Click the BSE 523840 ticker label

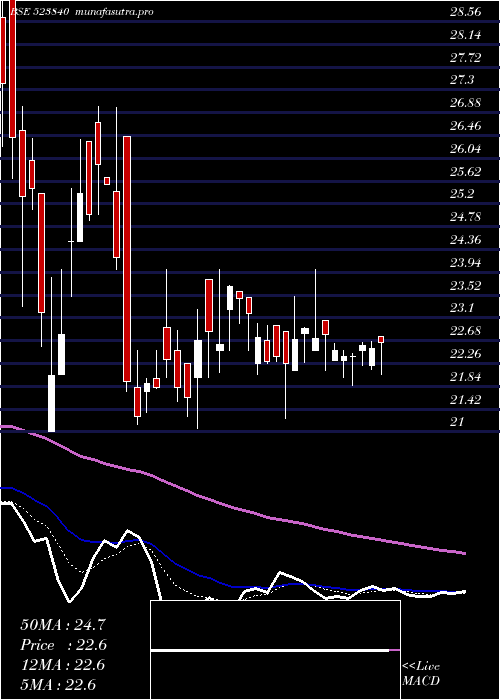pyautogui.click(x=38, y=12)
